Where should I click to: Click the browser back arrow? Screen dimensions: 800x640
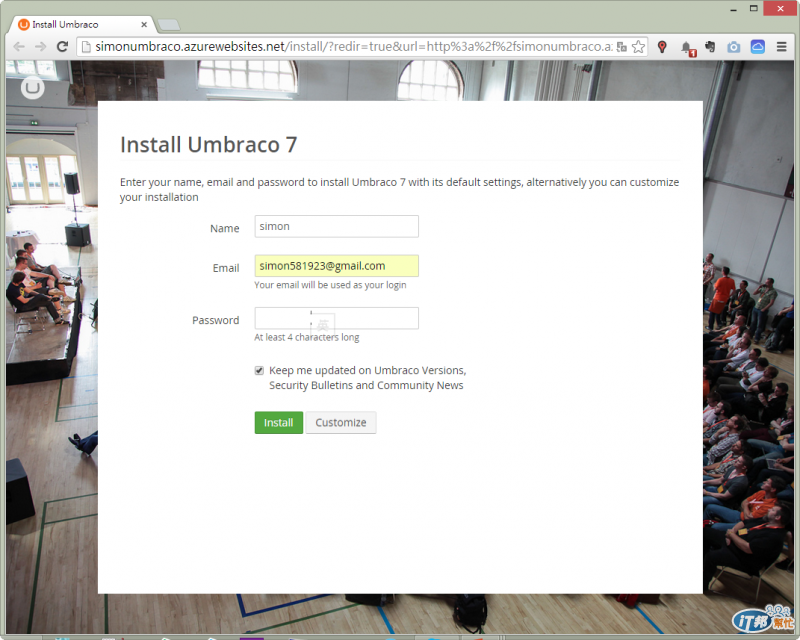[x=19, y=47]
